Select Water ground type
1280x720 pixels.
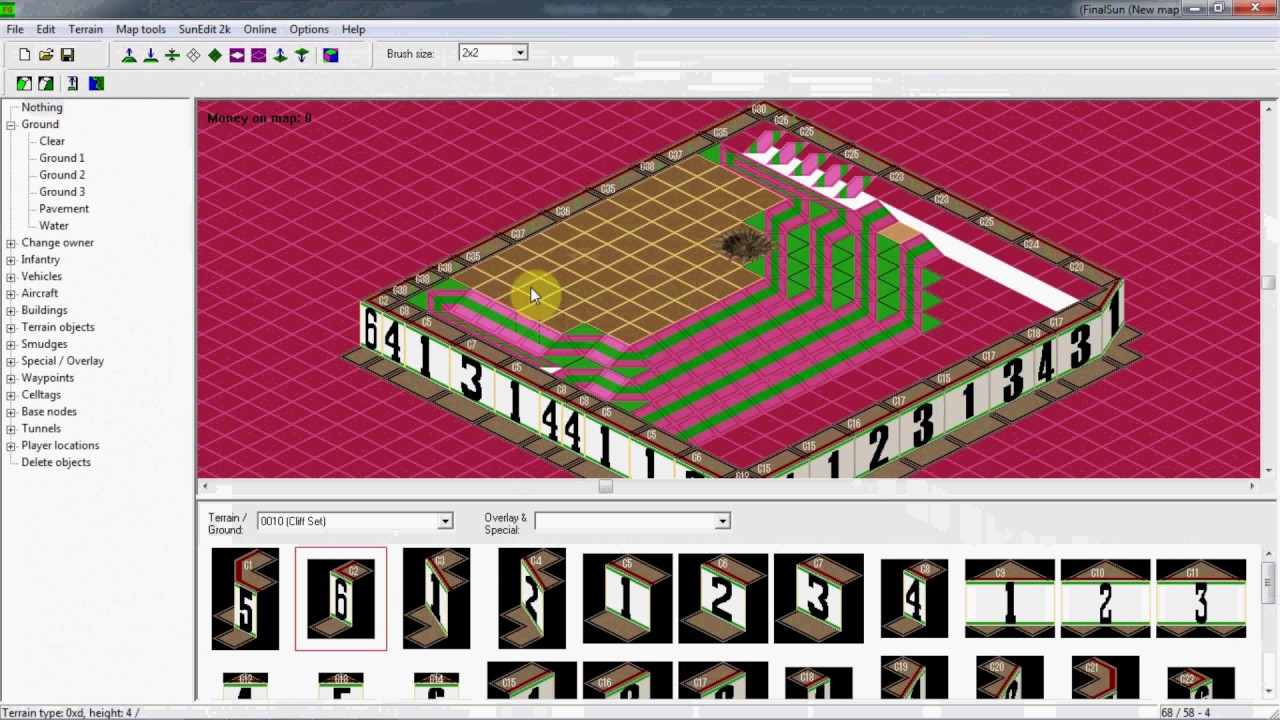point(54,226)
